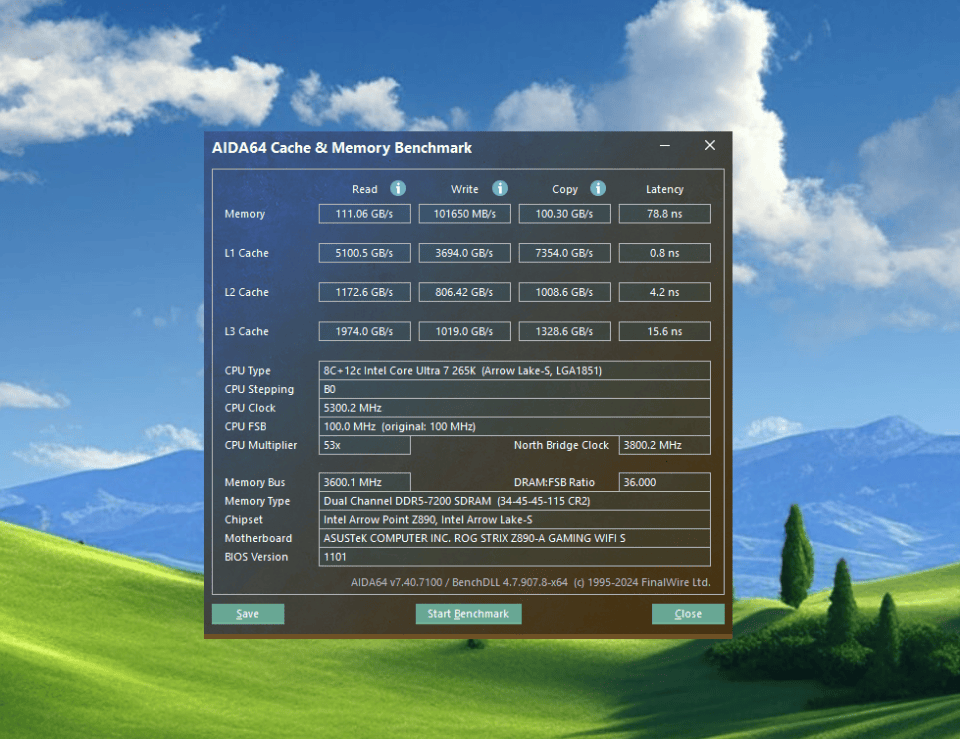Click the Copy column header label
The width and height of the screenshot is (960, 739).
[x=565, y=189]
